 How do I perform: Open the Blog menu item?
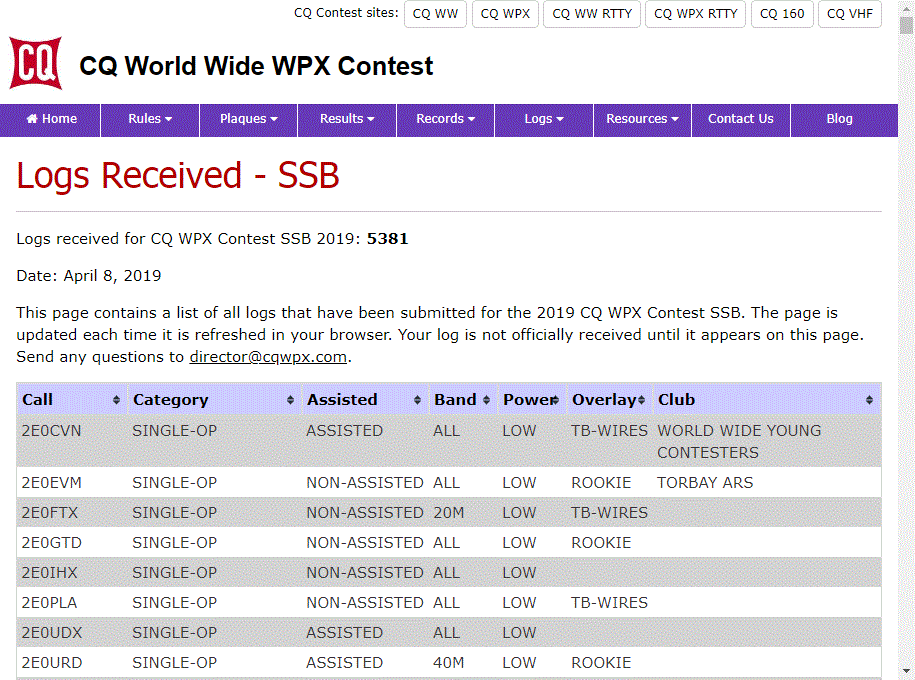(x=839, y=119)
